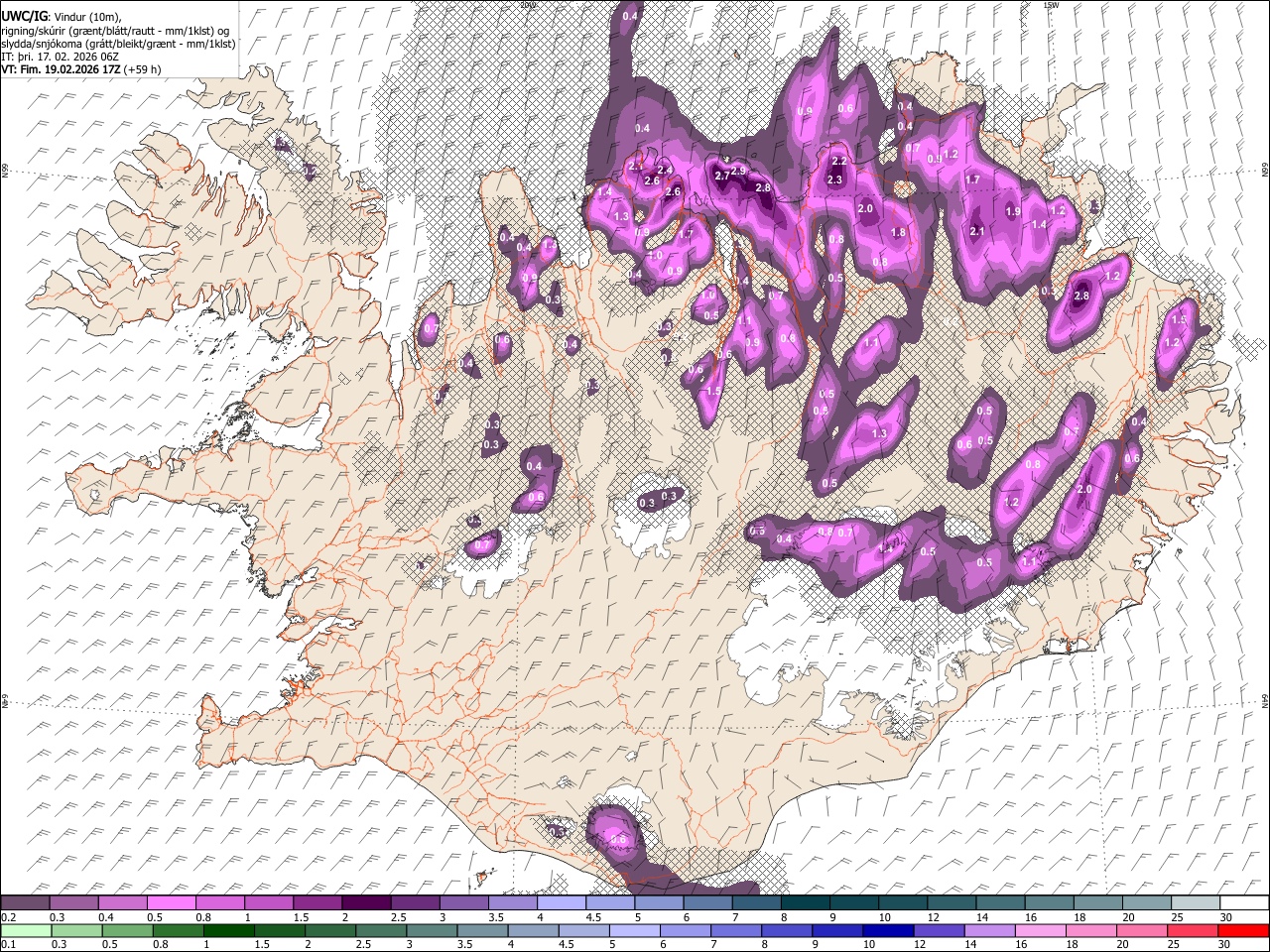Pick the pink 18 rain legend swatch
Image resolution: width=1270 pixels, height=952 pixels.
(x=1091, y=932)
